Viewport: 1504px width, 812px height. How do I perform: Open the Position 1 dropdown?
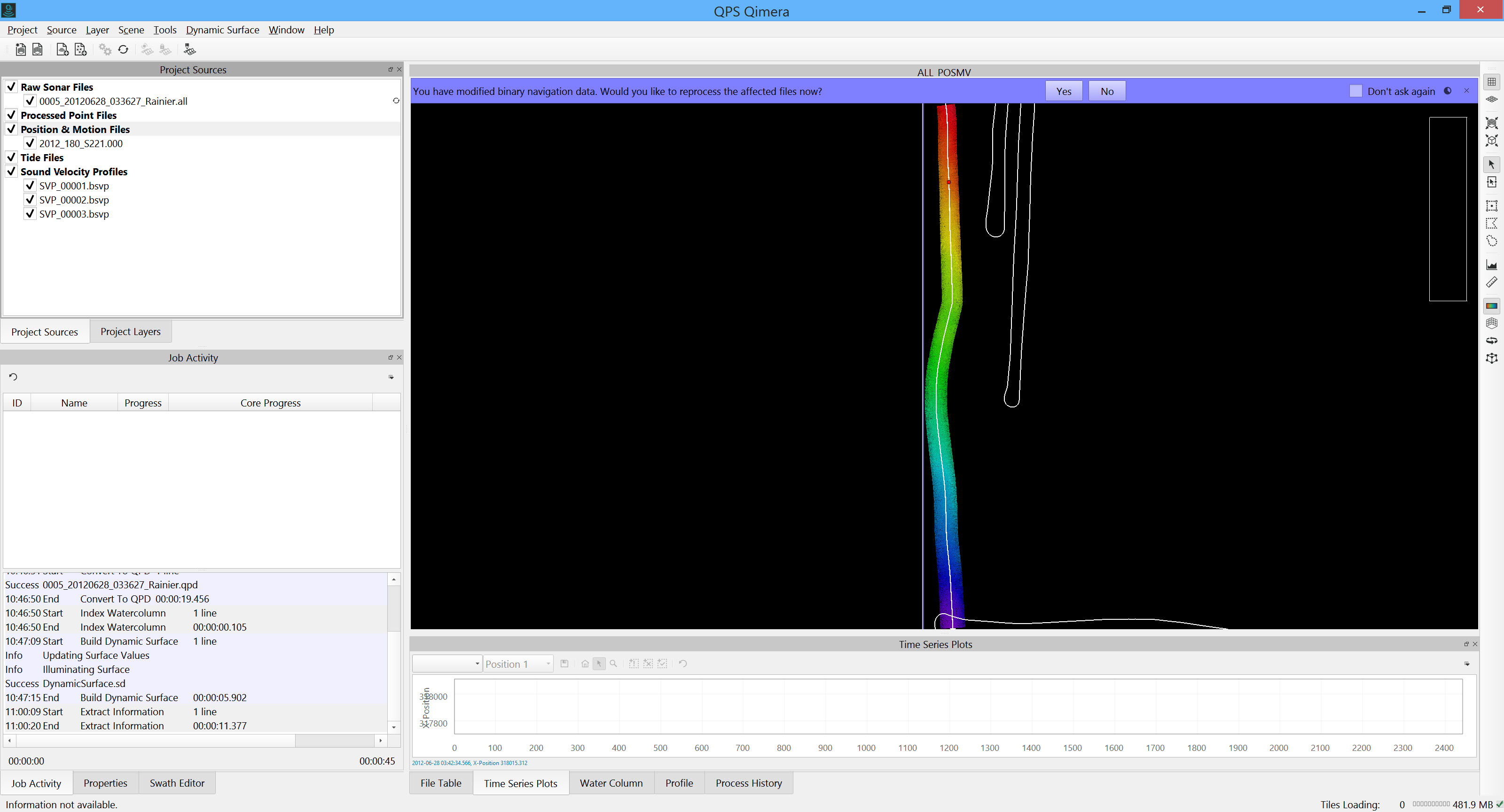point(517,664)
